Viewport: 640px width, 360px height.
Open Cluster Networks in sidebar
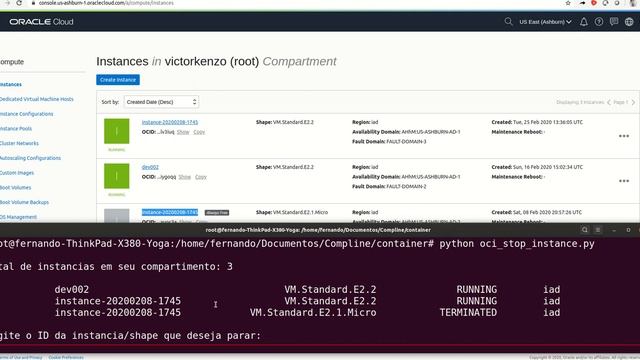19,143
